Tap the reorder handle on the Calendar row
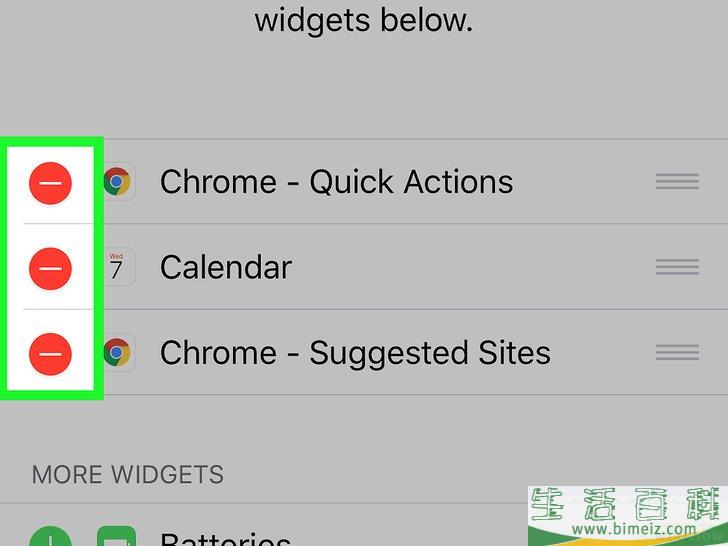The height and width of the screenshot is (546, 728). pyautogui.click(x=677, y=267)
